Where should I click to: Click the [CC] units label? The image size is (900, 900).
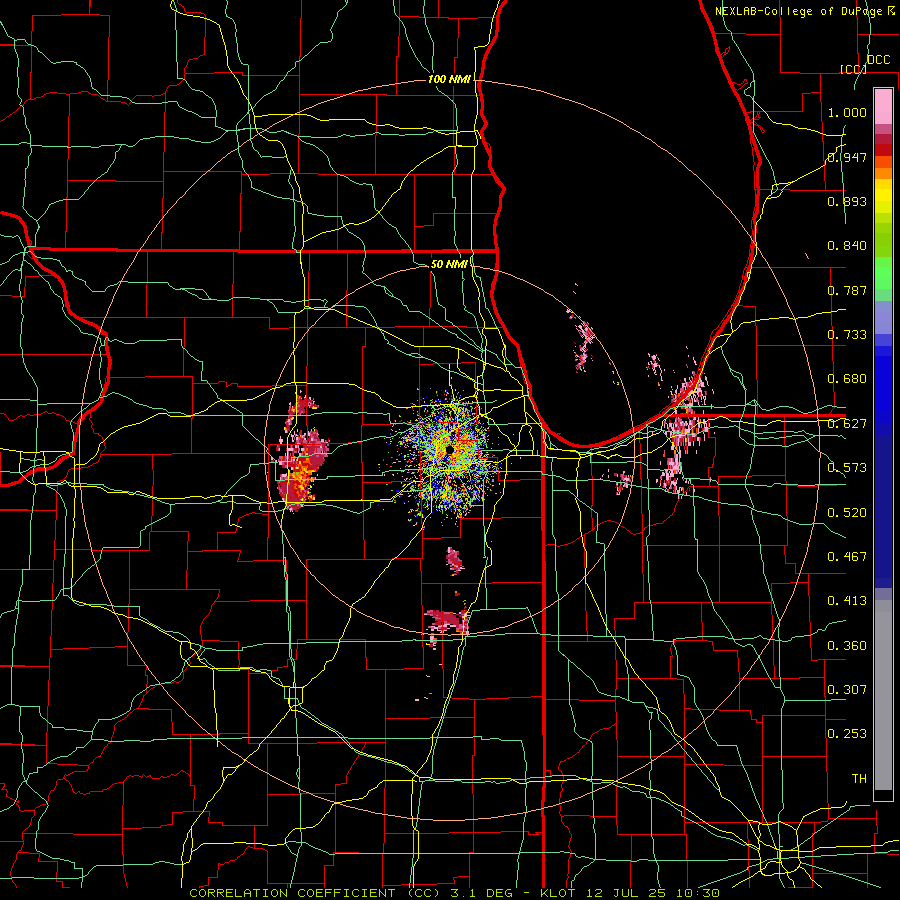tap(853, 69)
